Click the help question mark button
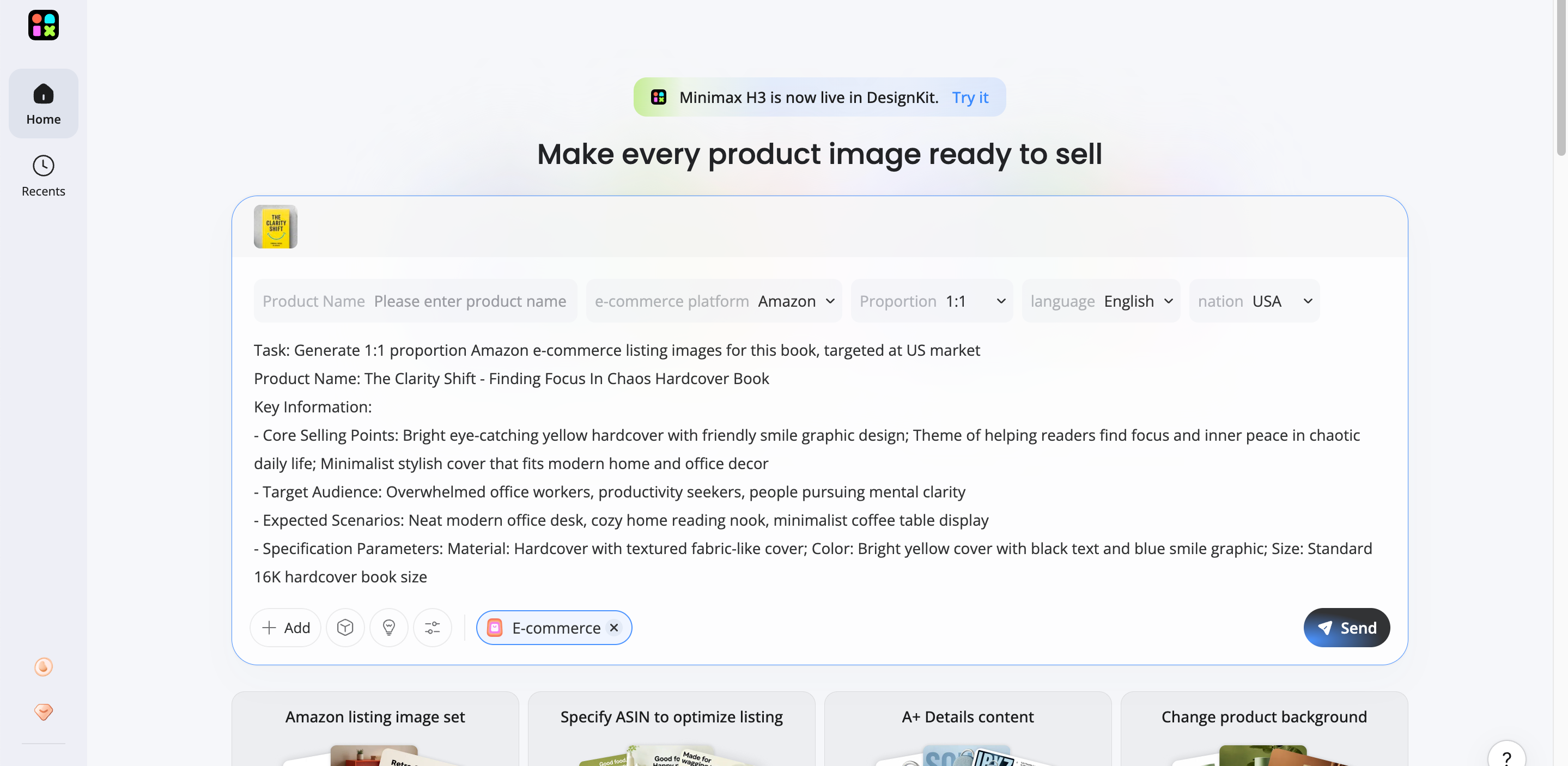The width and height of the screenshot is (1568, 766). pos(1506,755)
